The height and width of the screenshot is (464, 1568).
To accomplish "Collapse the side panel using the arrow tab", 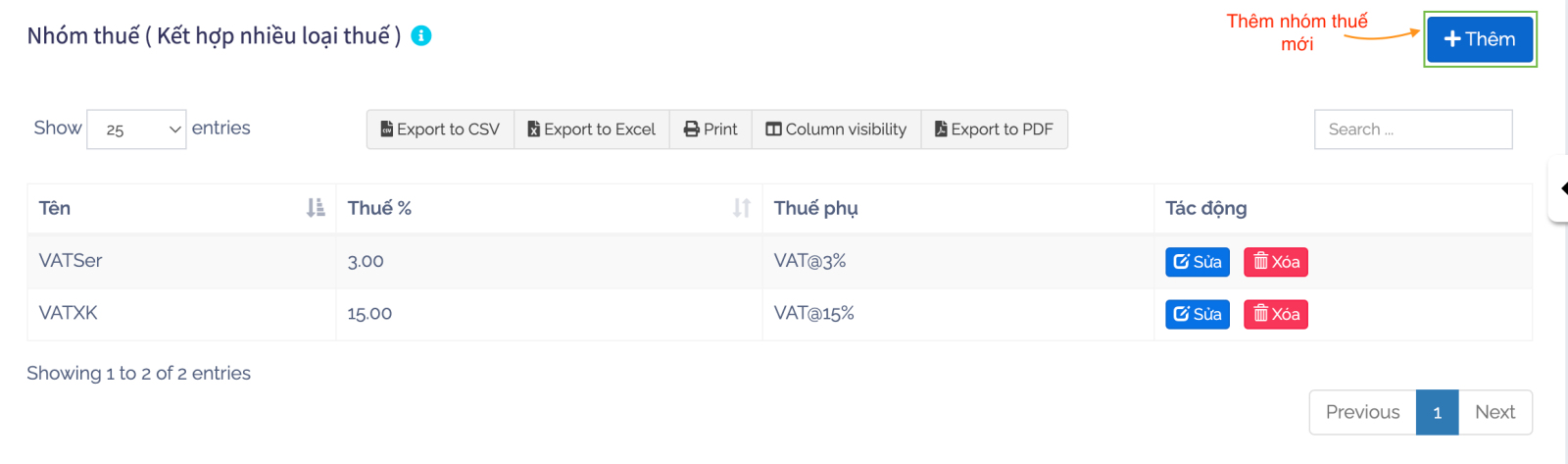I will [x=1561, y=188].
